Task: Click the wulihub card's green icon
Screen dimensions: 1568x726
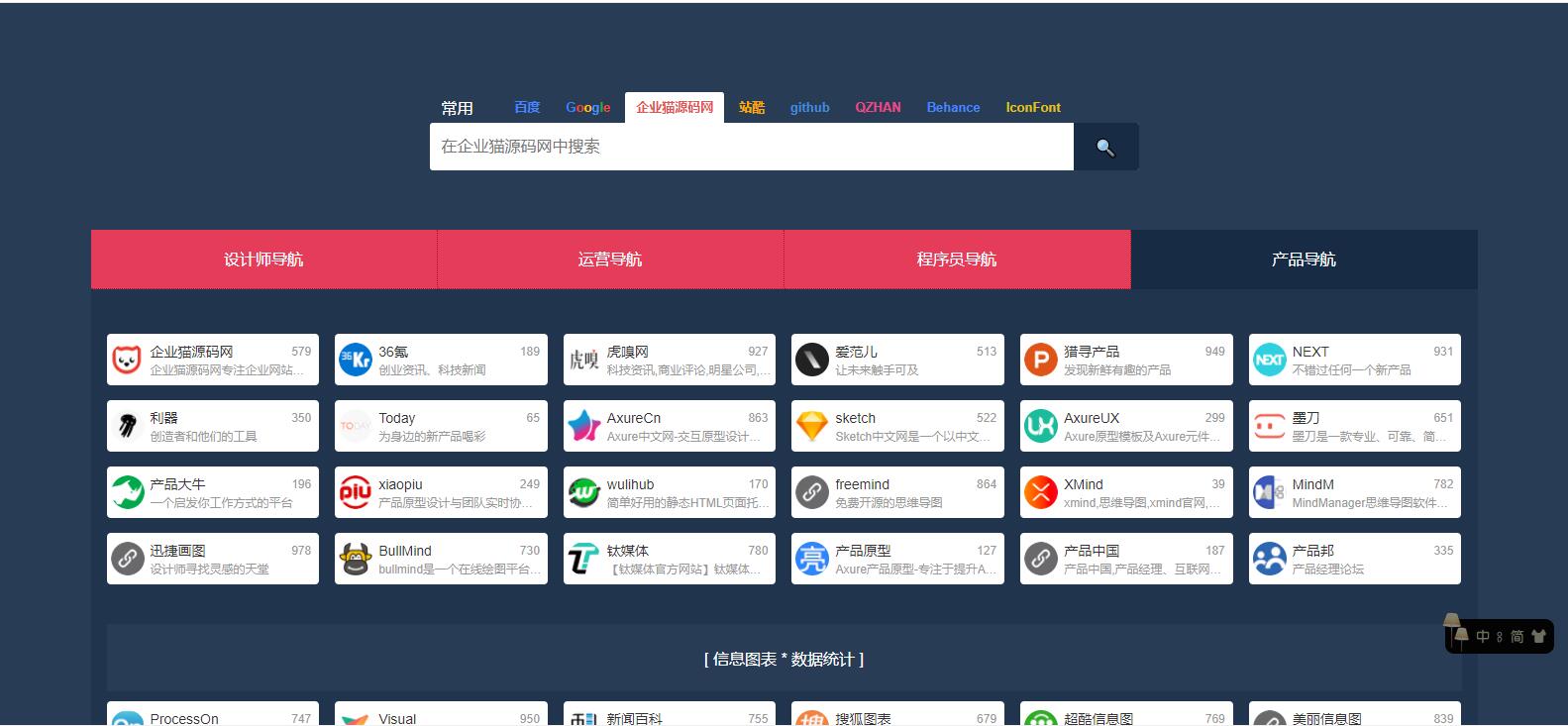Action: [583, 492]
